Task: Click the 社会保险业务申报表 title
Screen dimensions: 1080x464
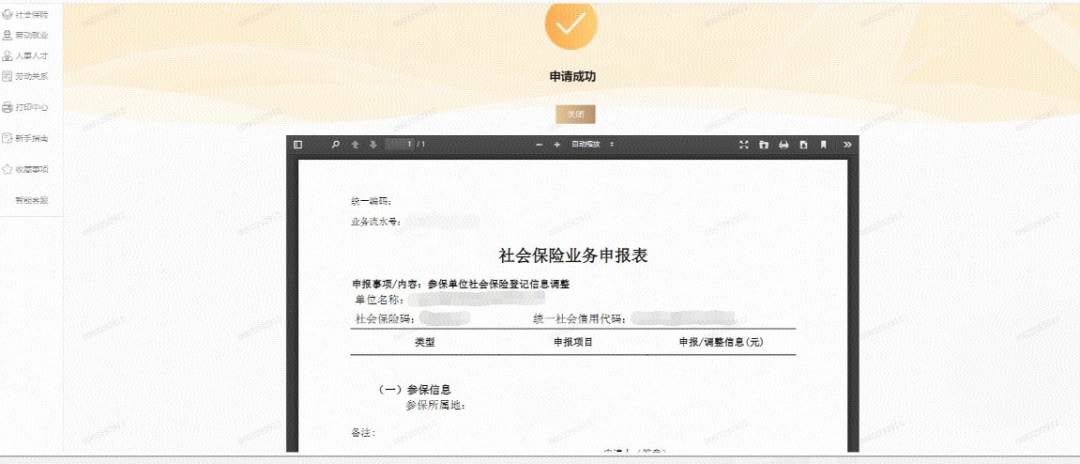Action: [573, 255]
